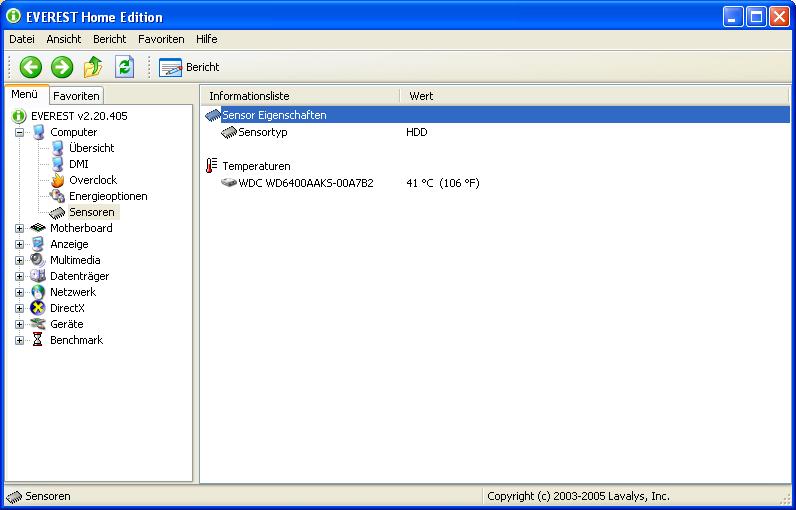The width and height of the screenshot is (796, 510).
Task: Click the Netzwerk globe icon
Action: coord(38,292)
